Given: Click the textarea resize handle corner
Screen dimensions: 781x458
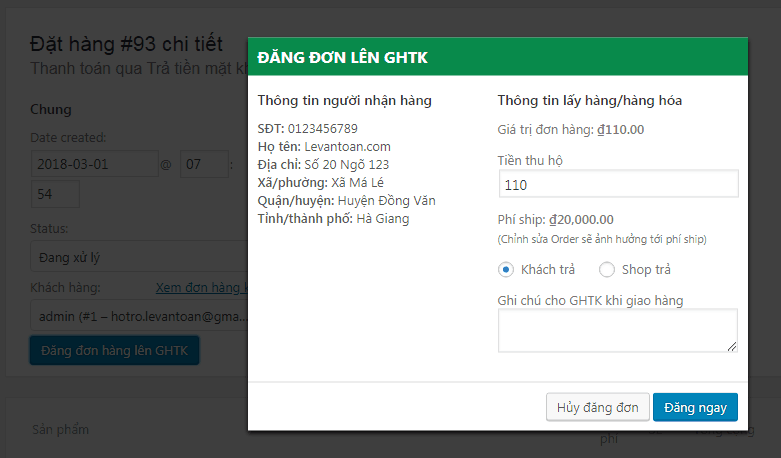Looking at the screenshot, I should (x=733, y=347).
